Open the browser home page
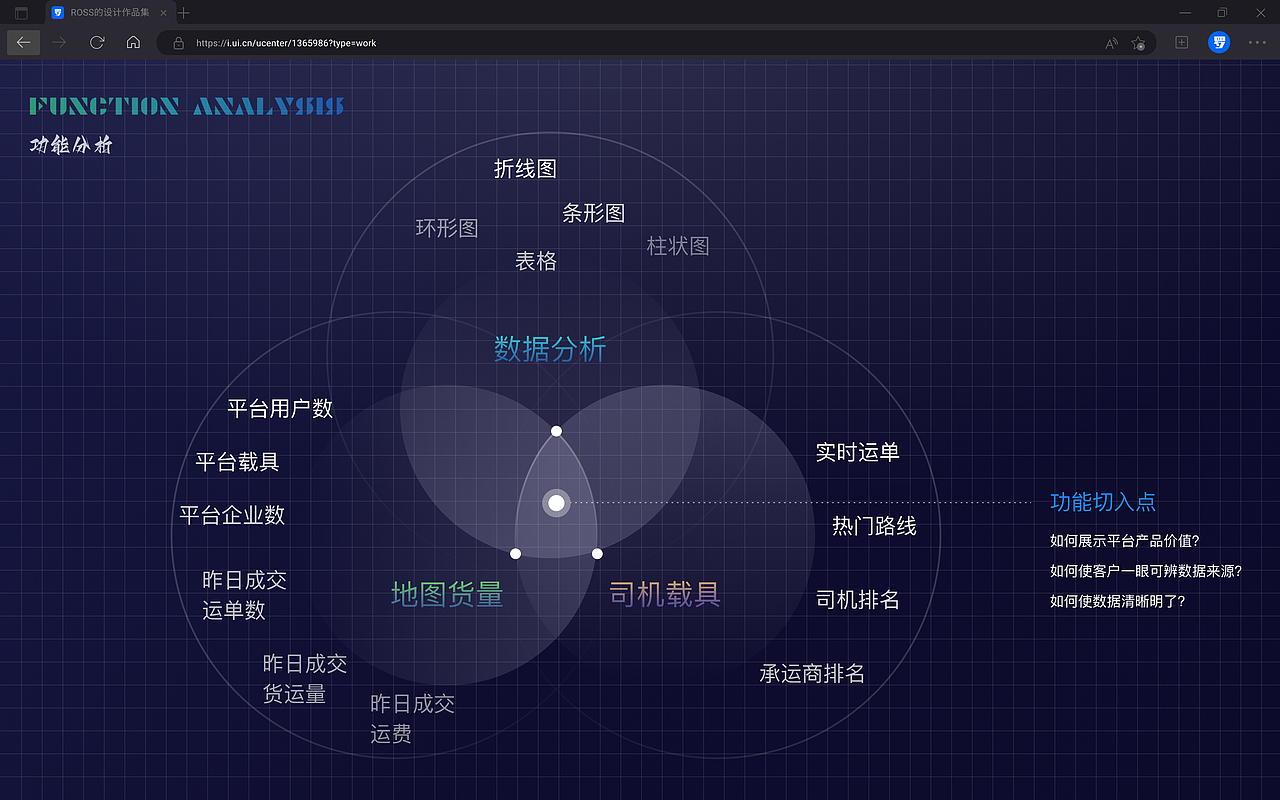Viewport: 1280px width, 800px height. pyautogui.click(x=134, y=42)
